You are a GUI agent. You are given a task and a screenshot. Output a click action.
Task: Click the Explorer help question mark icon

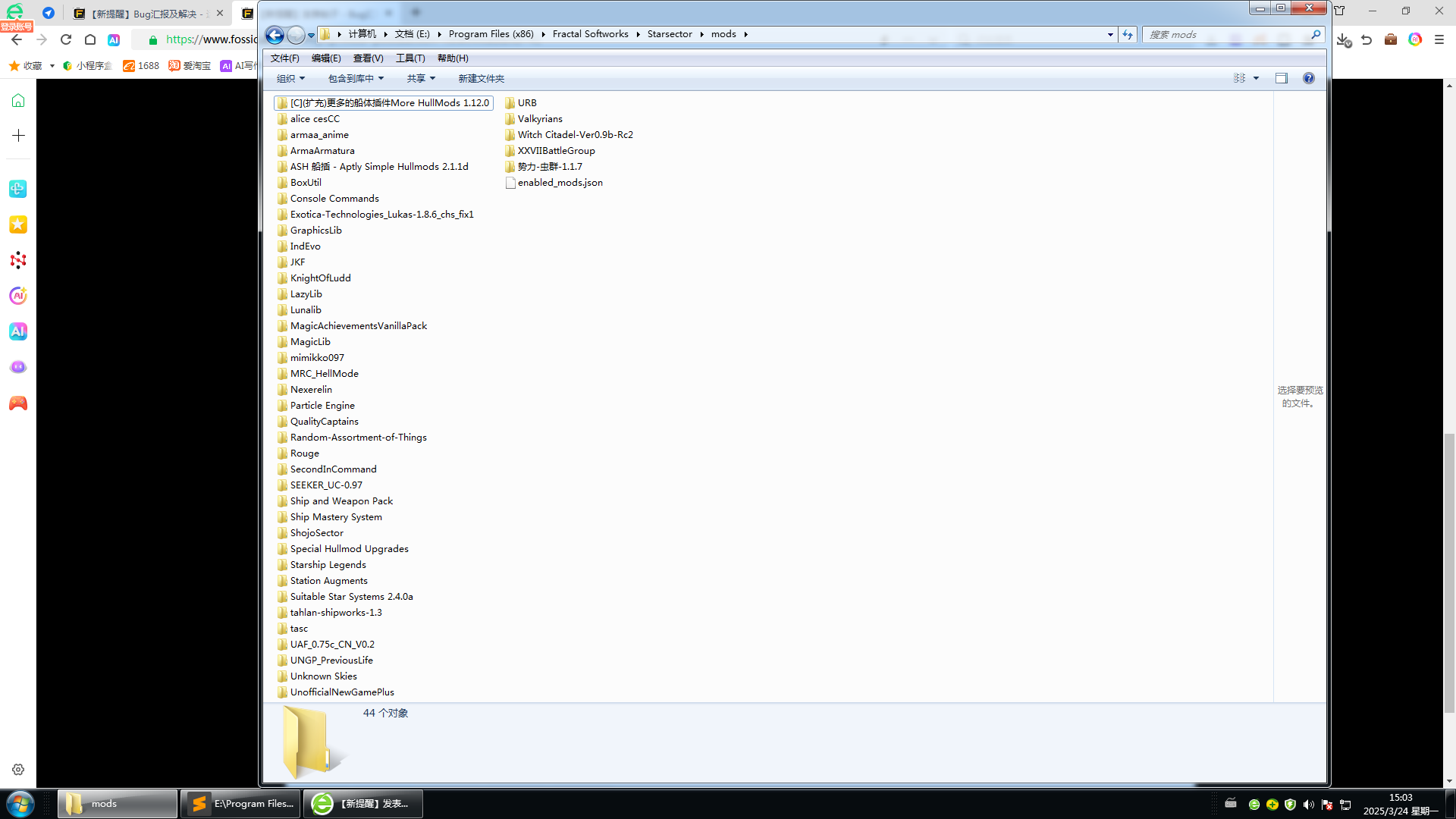(x=1308, y=78)
